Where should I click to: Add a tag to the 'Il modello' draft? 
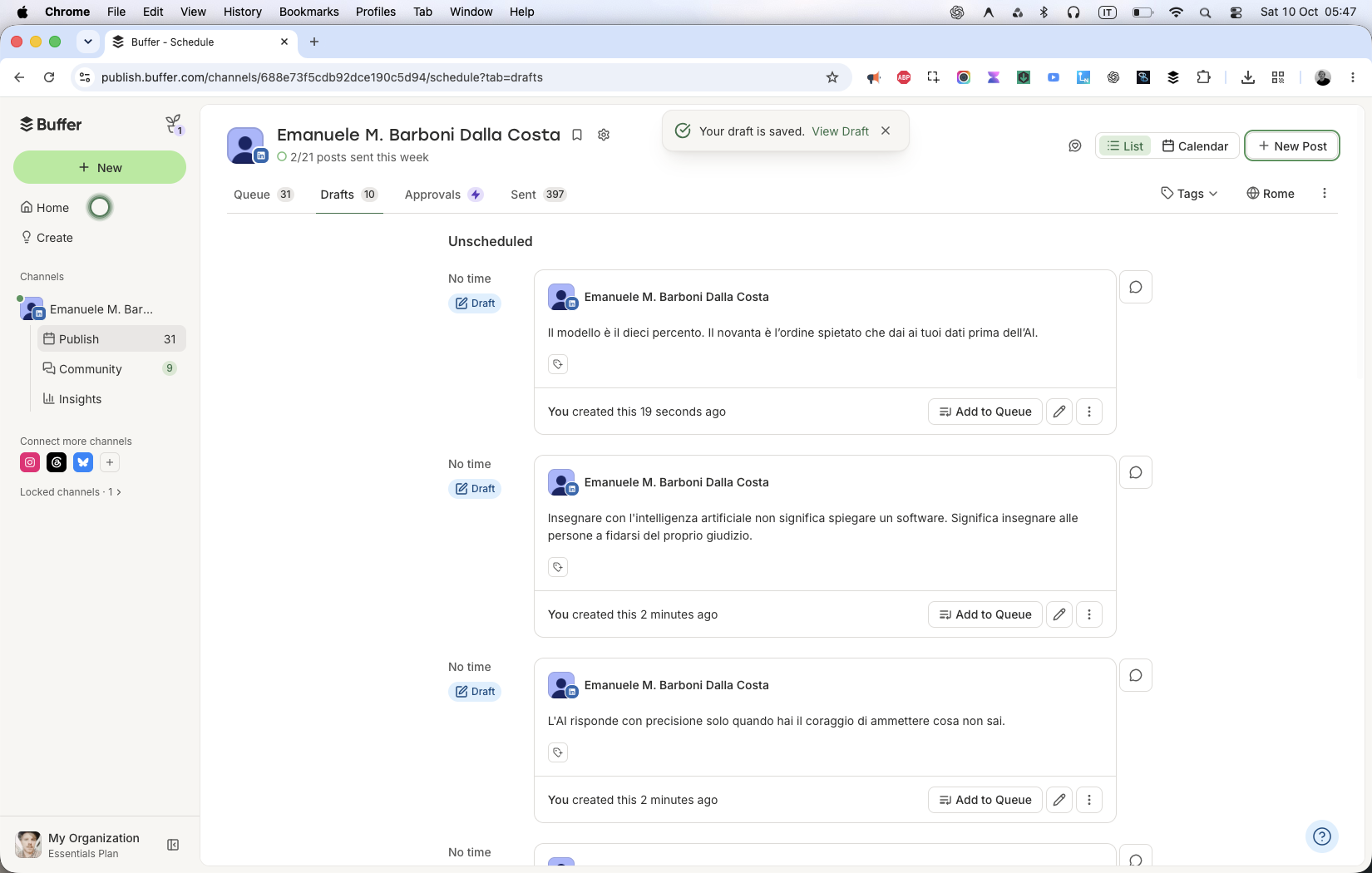pyautogui.click(x=558, y=364)
